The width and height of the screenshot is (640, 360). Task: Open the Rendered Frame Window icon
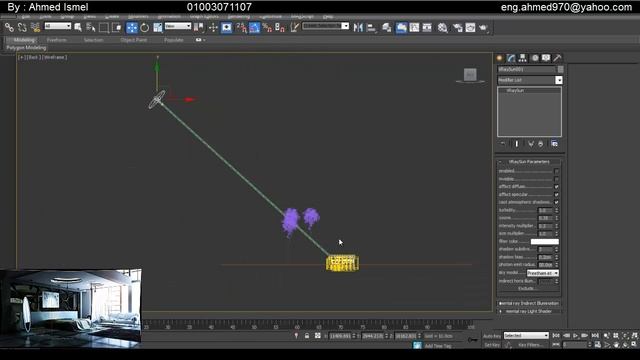pyautogui.click(x=470, y=27)
